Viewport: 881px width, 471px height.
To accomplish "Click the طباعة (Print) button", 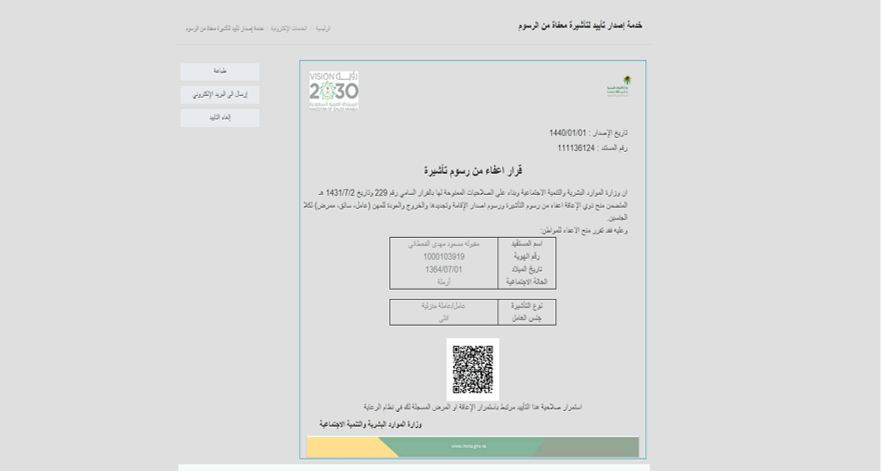I will tap(220, 71).
